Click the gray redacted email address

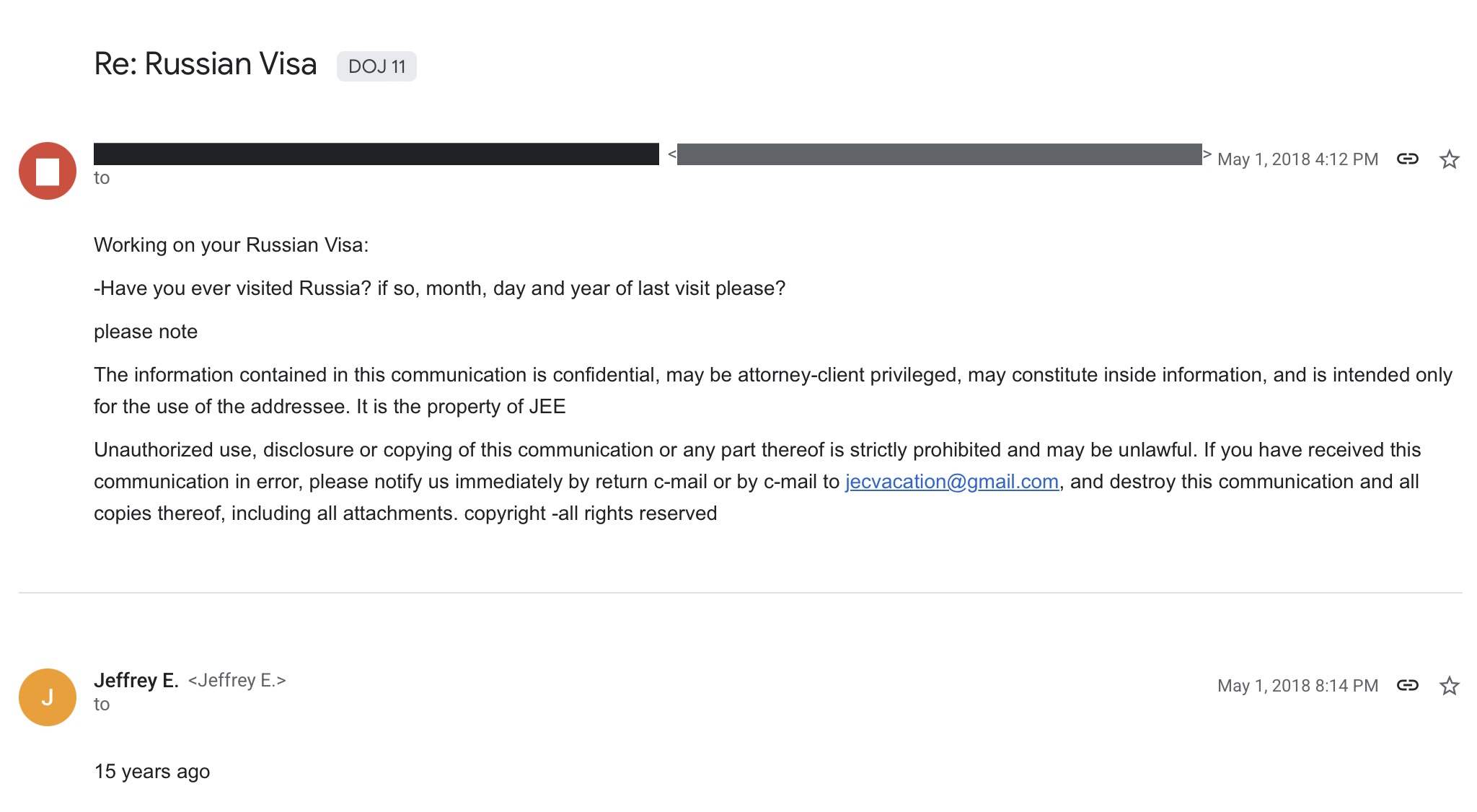point(938,154)
